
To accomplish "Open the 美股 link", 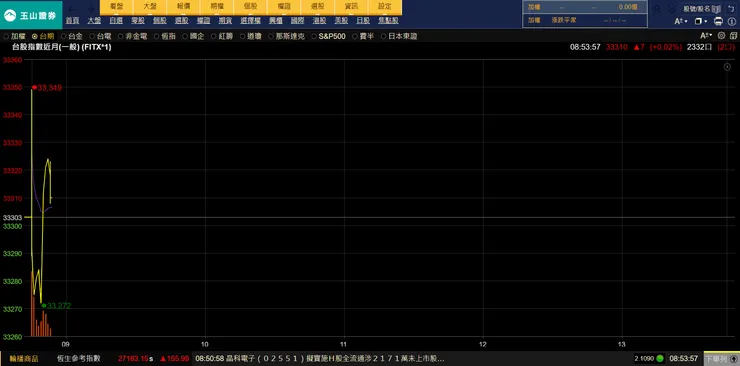I will tap(341, 21).
